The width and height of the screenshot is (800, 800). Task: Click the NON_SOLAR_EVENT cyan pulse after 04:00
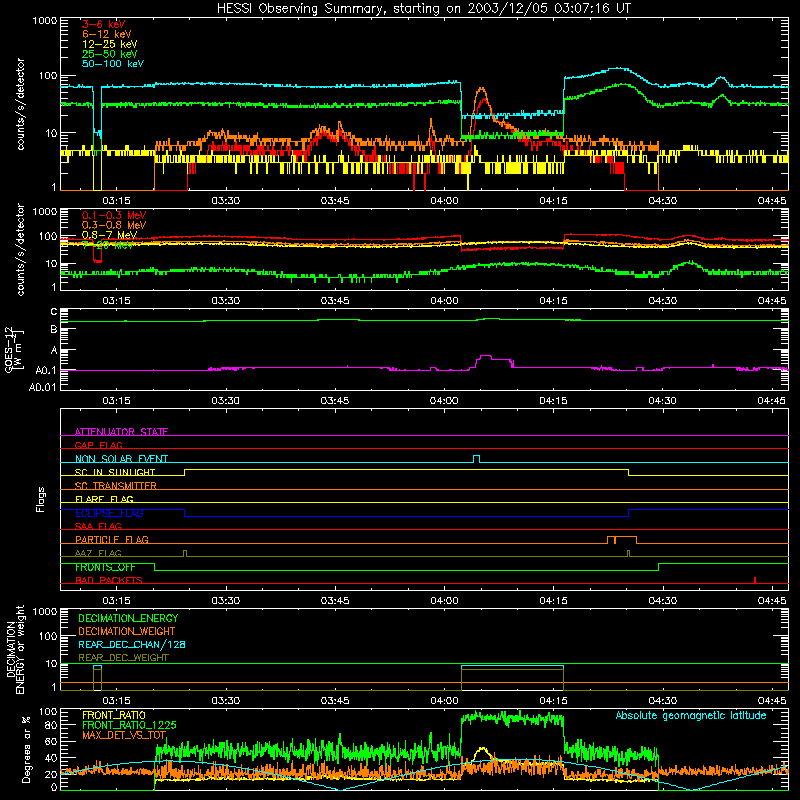point(477,459)
